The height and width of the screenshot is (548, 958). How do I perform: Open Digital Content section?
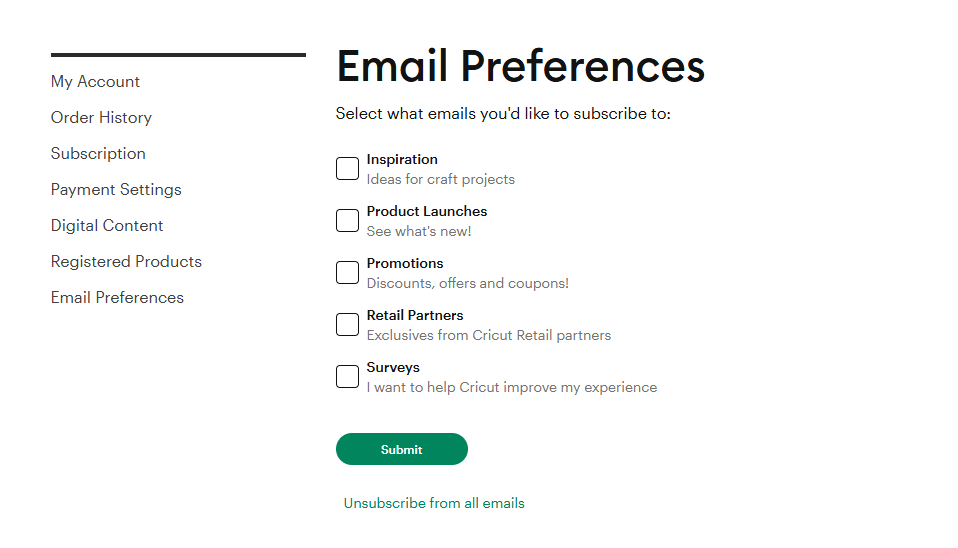[107, 226]
